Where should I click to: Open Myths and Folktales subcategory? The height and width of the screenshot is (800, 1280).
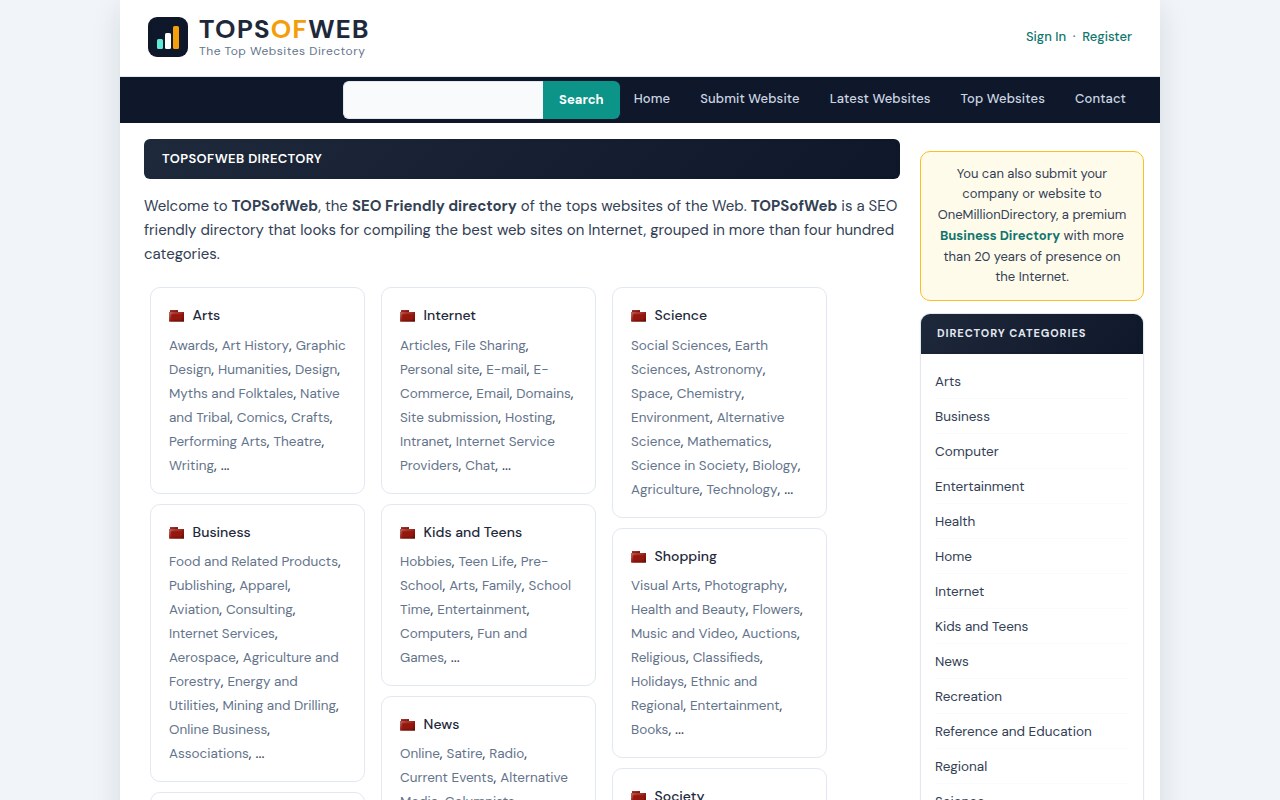231,394
